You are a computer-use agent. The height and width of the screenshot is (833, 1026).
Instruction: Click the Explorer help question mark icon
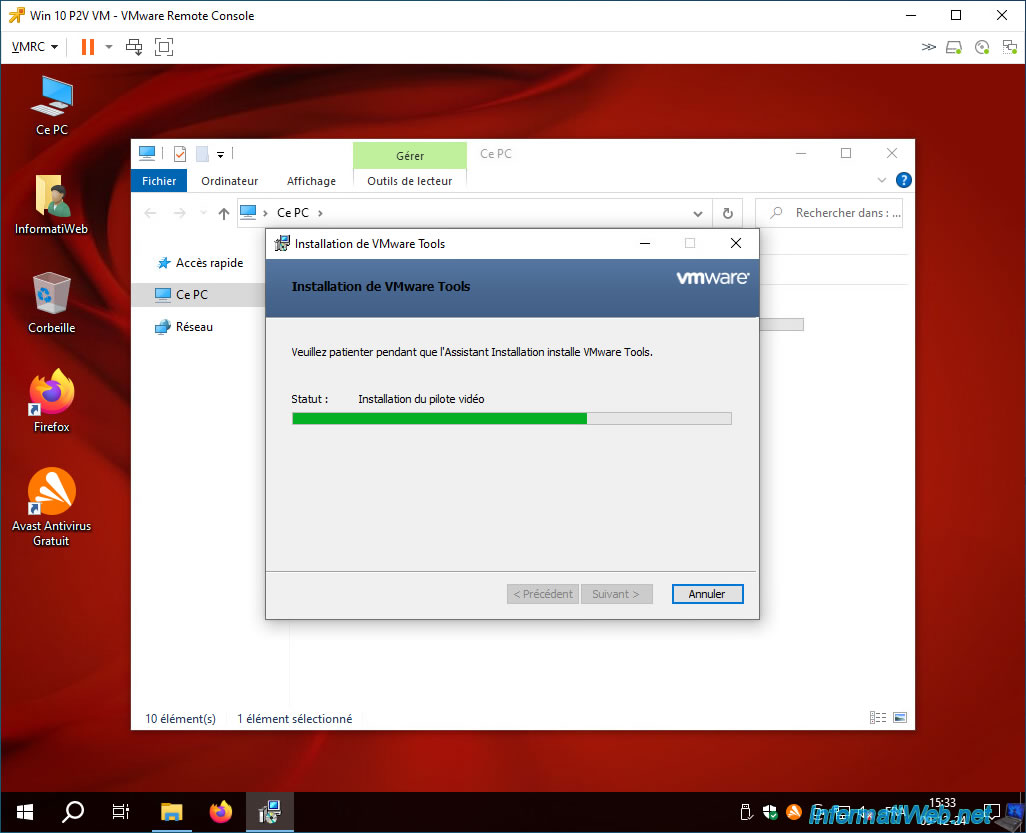[x=904, y=180]
